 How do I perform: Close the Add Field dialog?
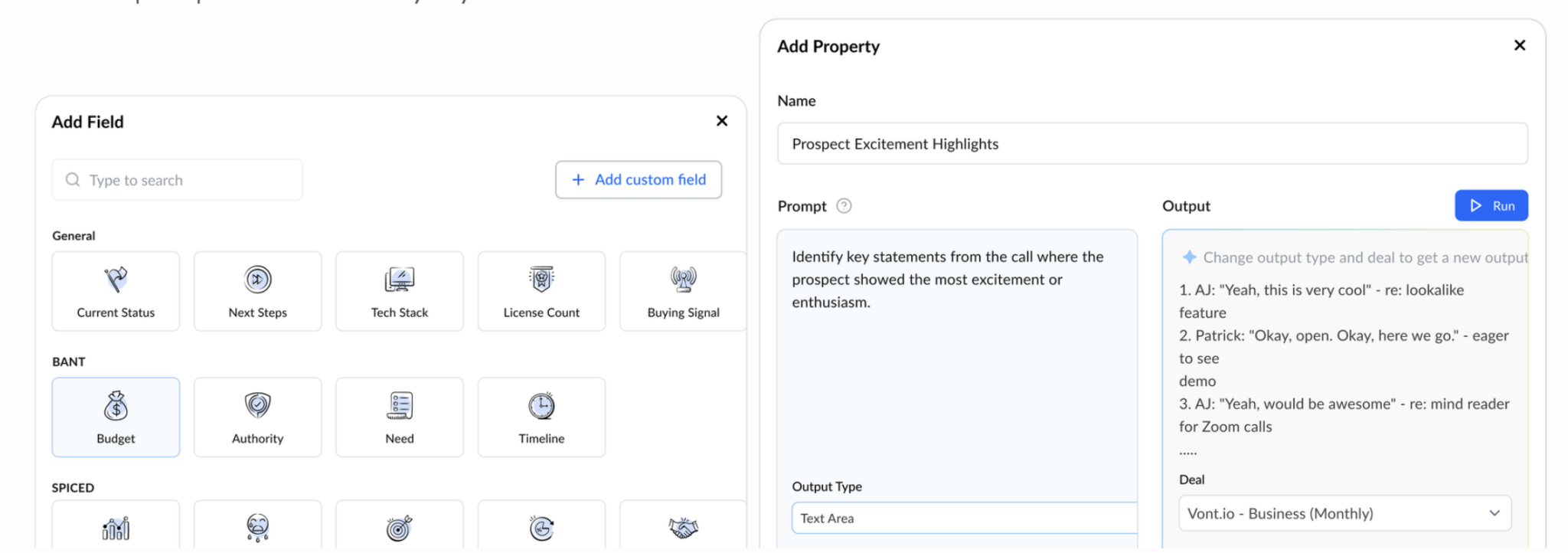(721, 121)
